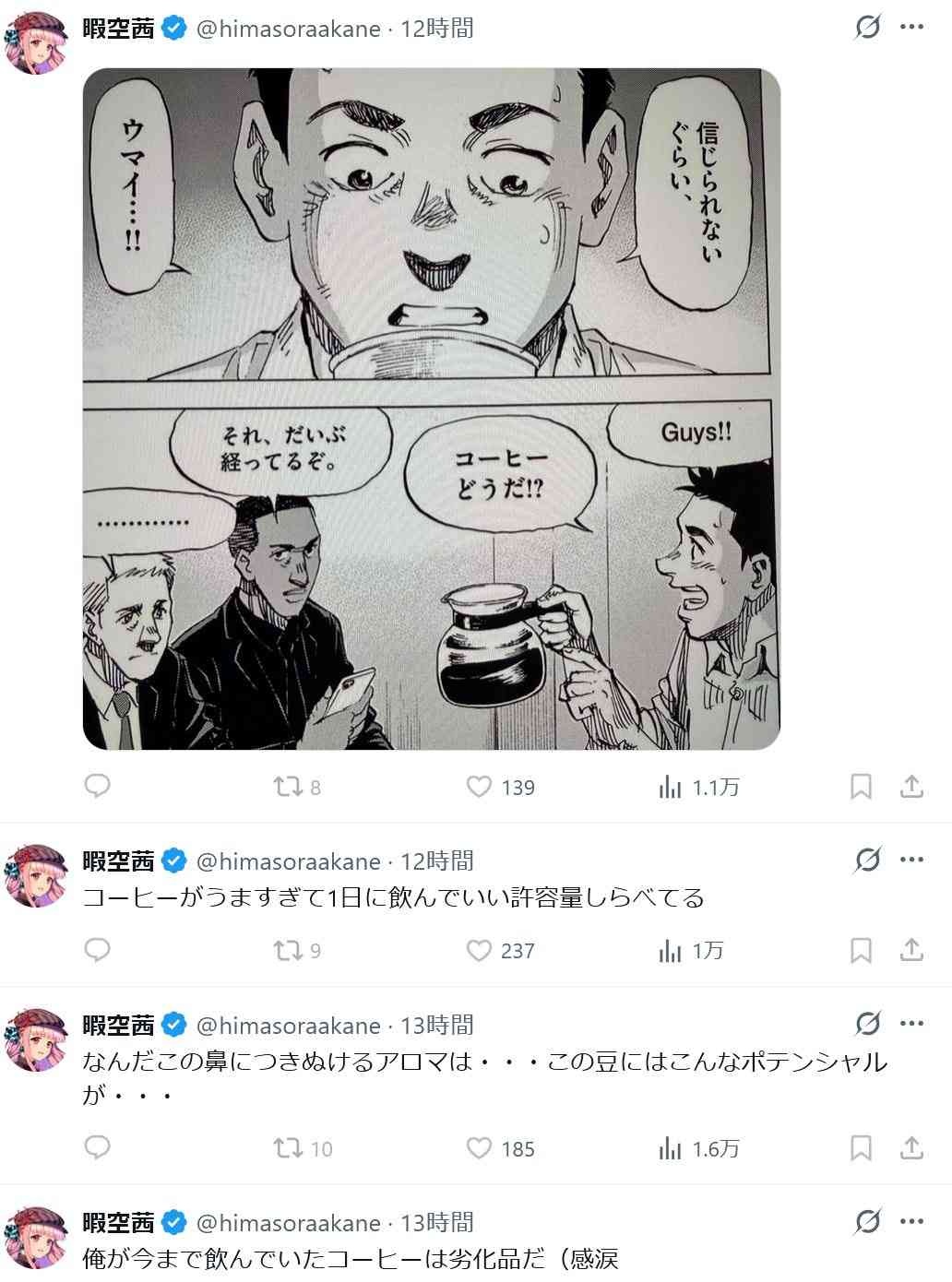Bookmark the アロマ tweet
Image resolution: width=952 pixels, height=1282 pixels.
coord(861,1148)
